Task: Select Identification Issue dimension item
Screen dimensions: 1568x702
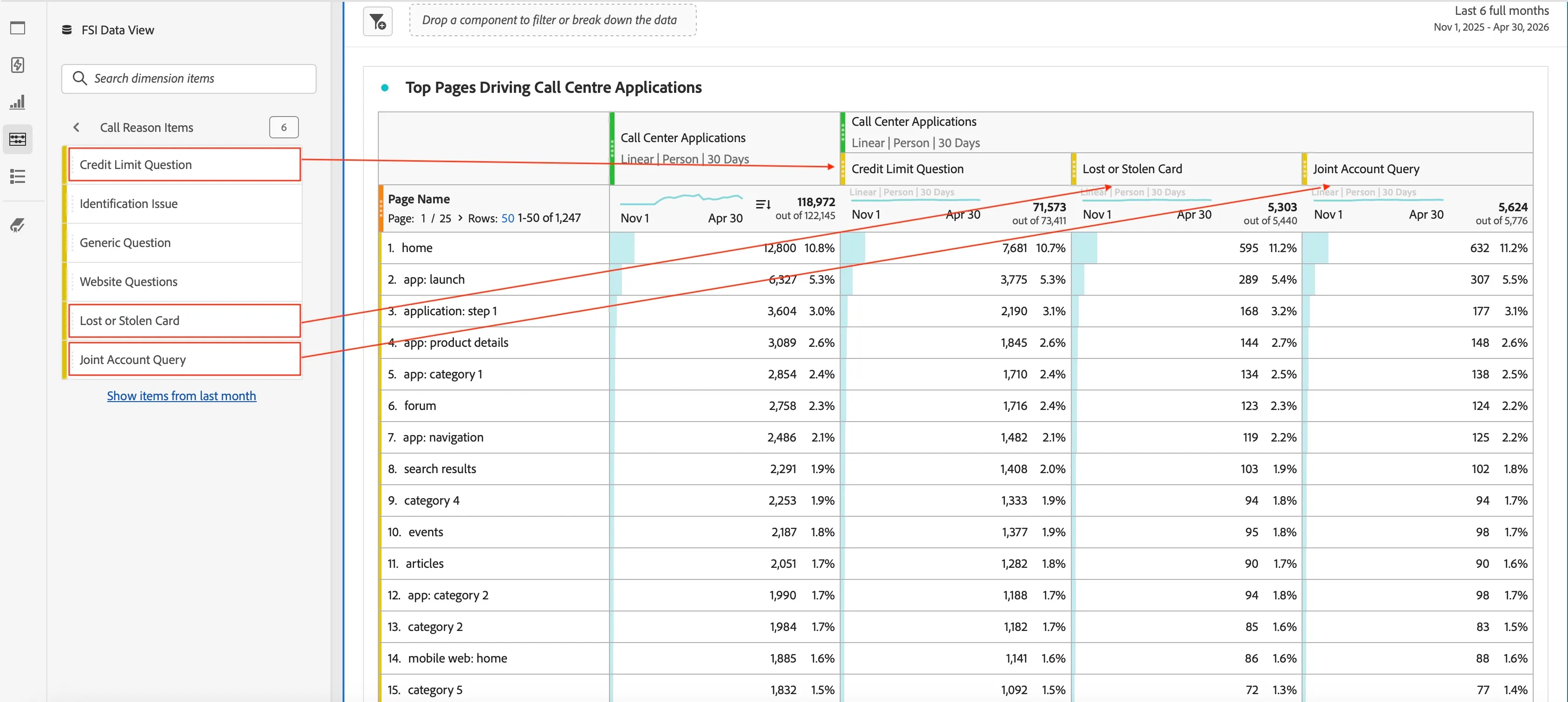Action: pos(184,203)
